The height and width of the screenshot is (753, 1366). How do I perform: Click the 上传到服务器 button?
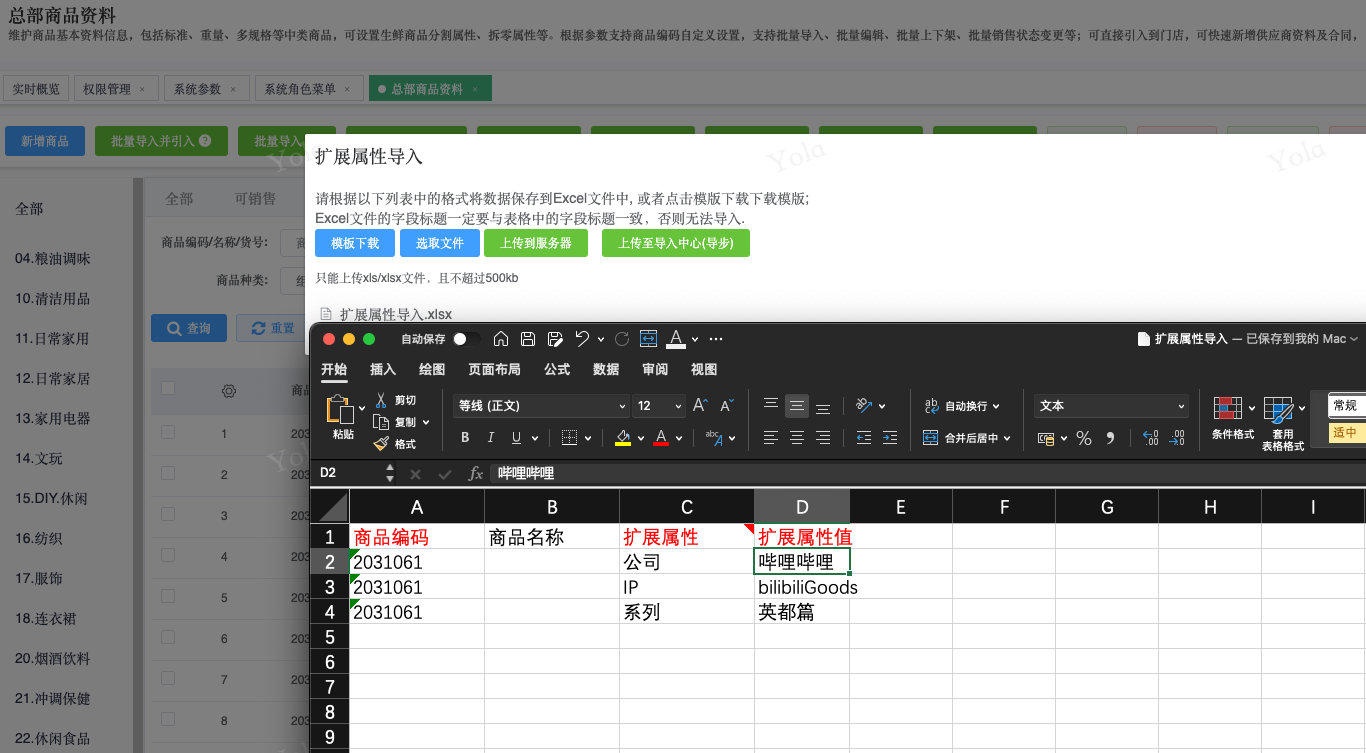click(x=536, y=243)
